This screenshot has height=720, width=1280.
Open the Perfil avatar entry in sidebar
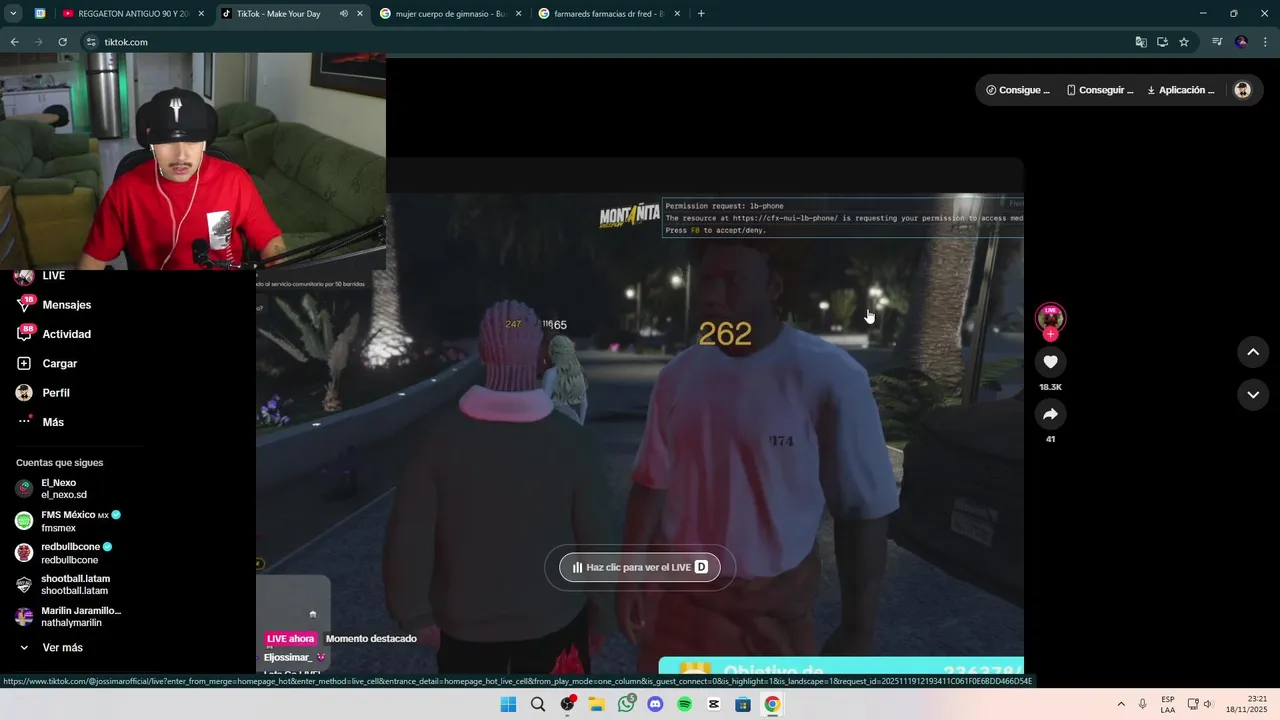tap(24, 393)
